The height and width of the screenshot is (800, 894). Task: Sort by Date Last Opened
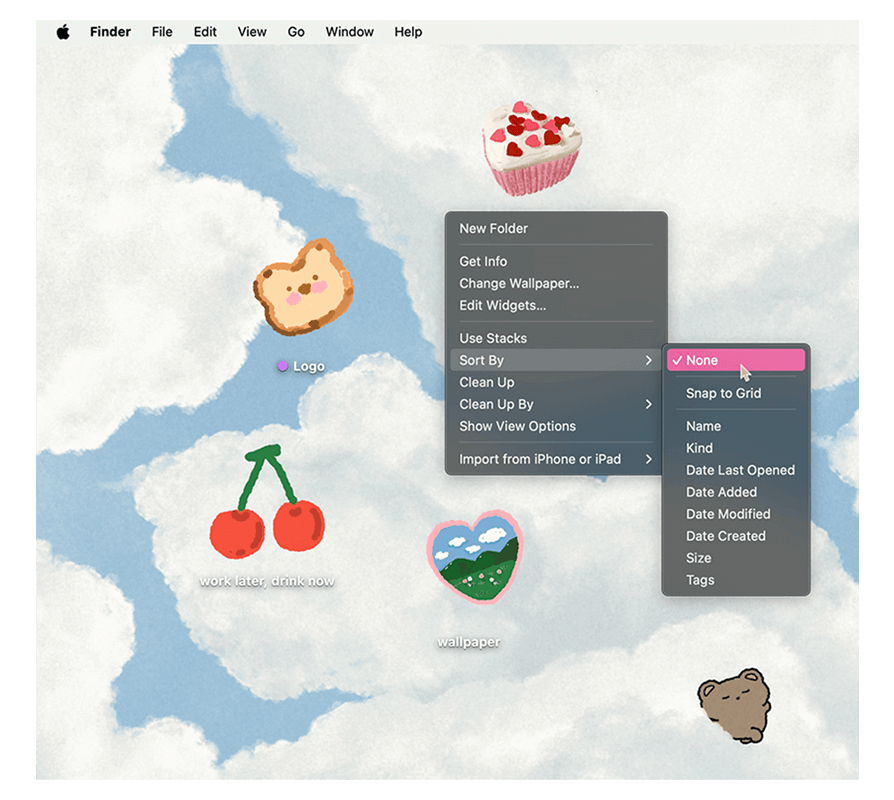[735, 470]
